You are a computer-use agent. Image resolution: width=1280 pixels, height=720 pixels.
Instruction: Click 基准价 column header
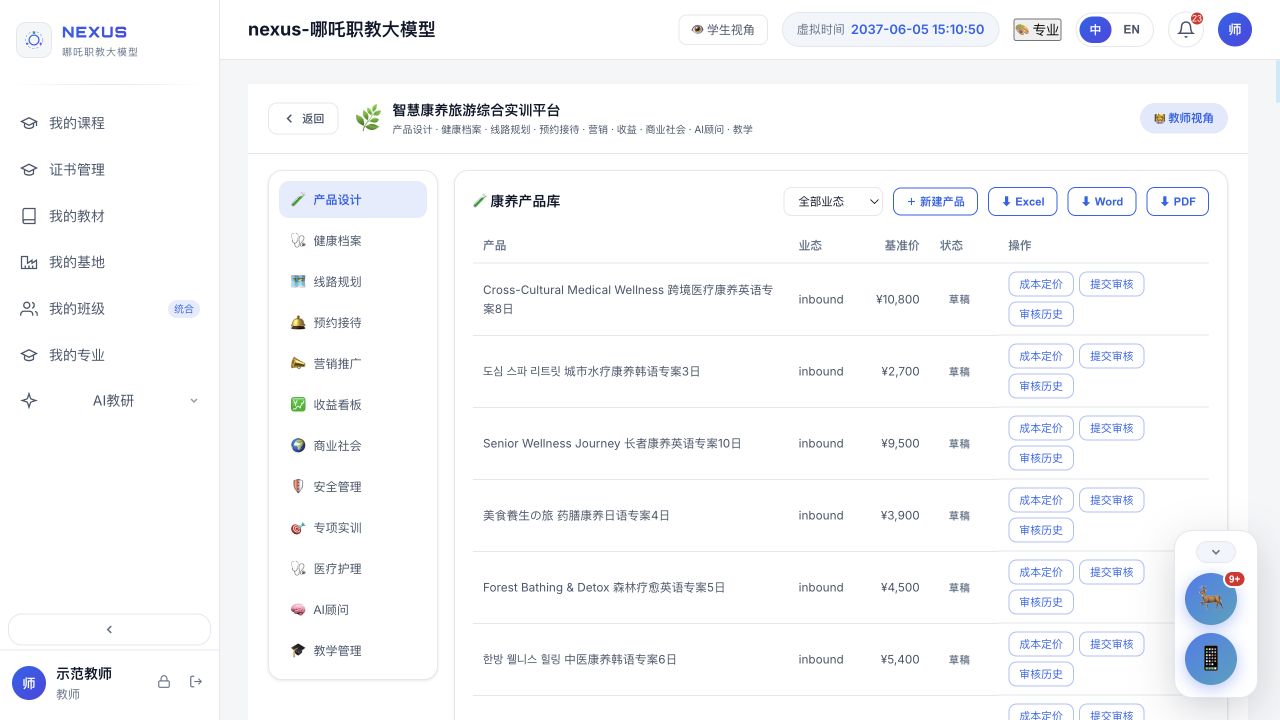click(x=902, y=245)
